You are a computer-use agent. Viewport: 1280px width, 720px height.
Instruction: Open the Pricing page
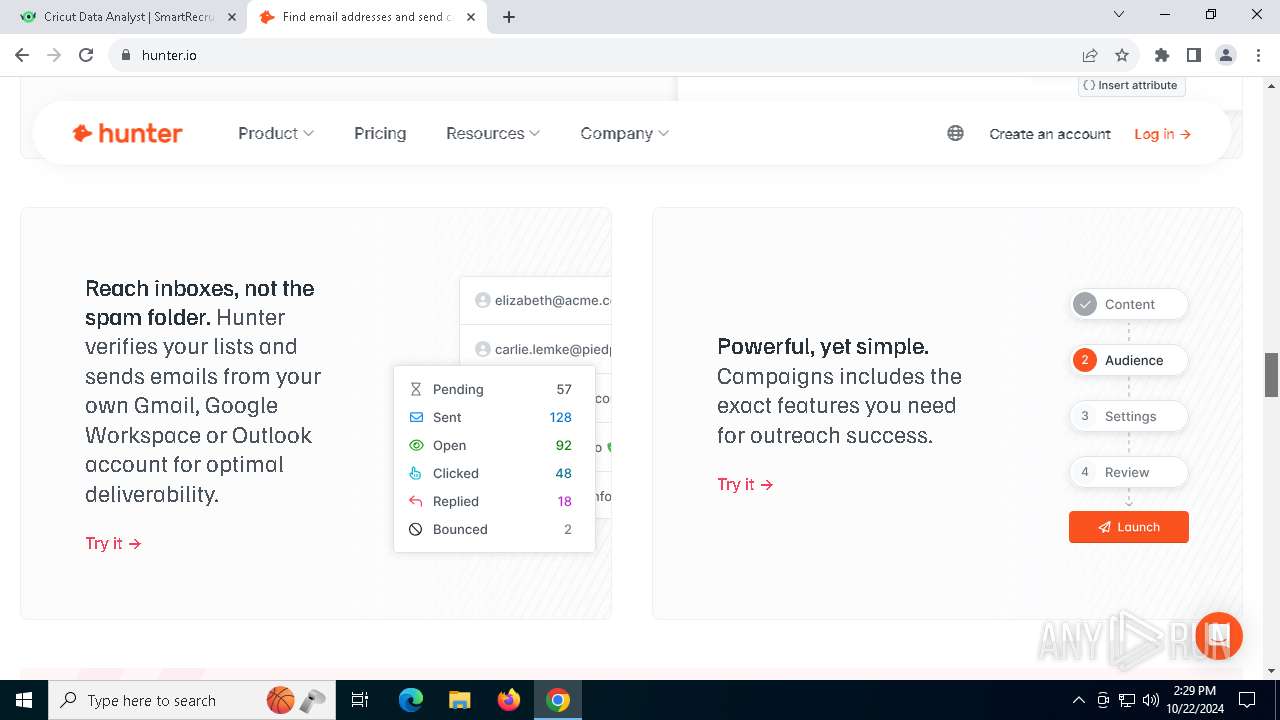click(x=380, y=133)
